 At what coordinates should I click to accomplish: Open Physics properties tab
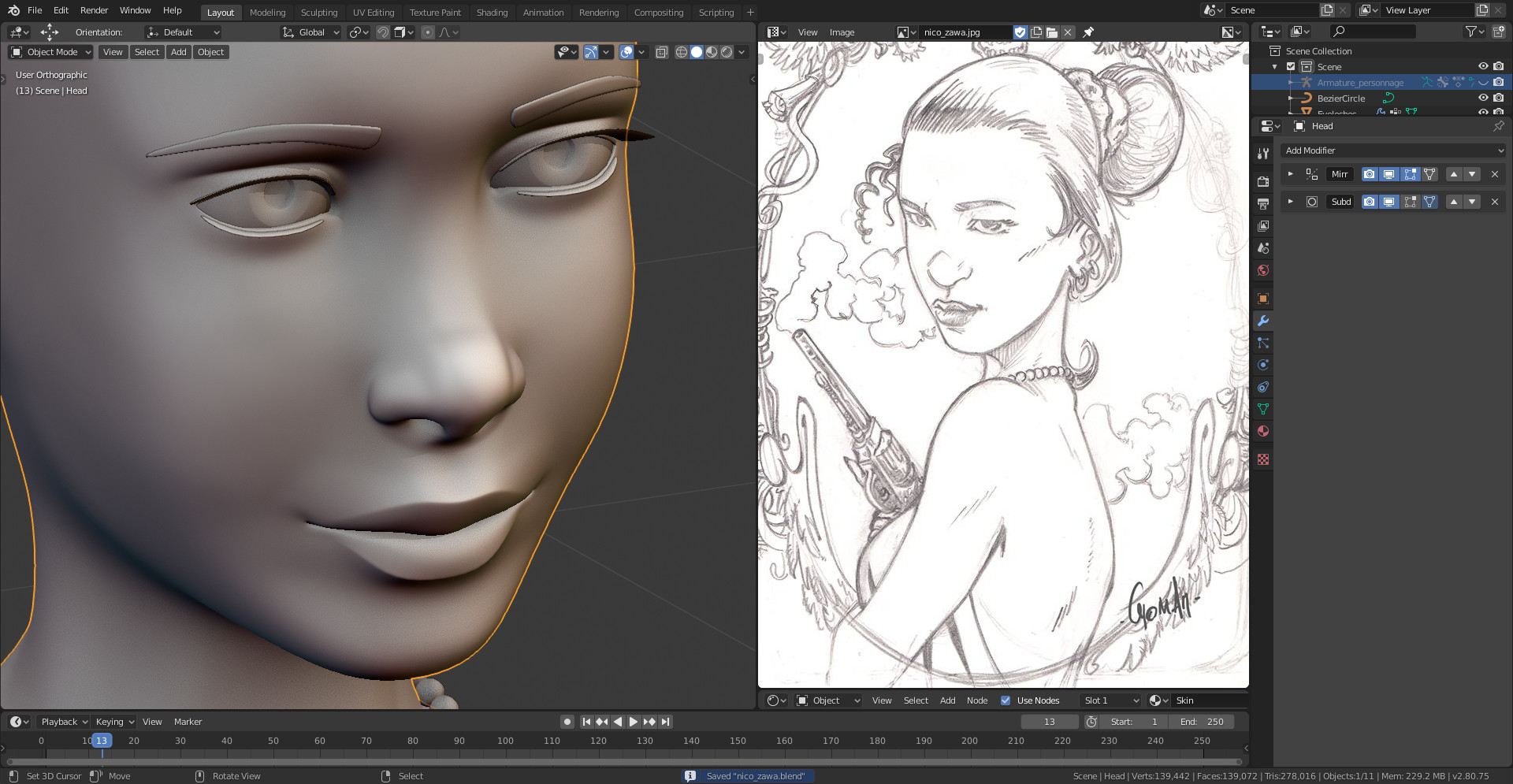(1263, 365)
